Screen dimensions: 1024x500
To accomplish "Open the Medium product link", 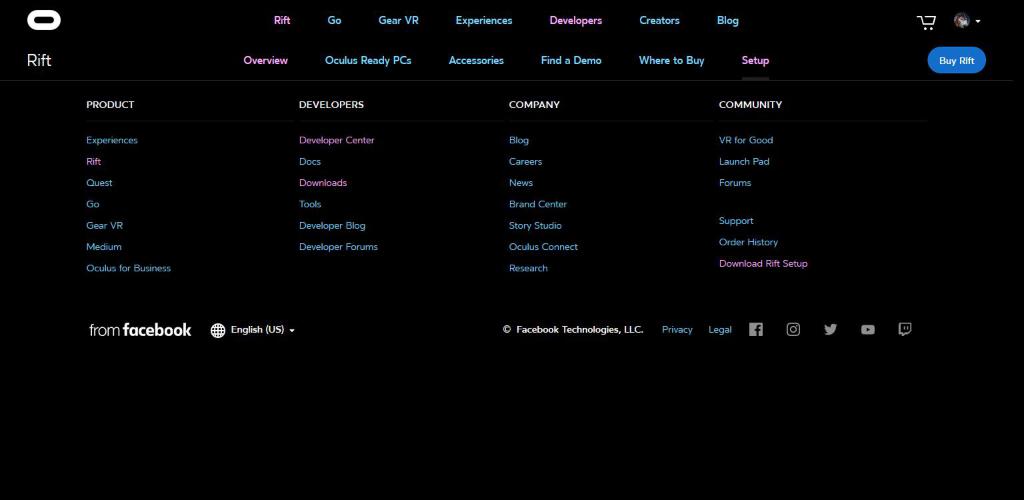I will (x=104, y=247).
